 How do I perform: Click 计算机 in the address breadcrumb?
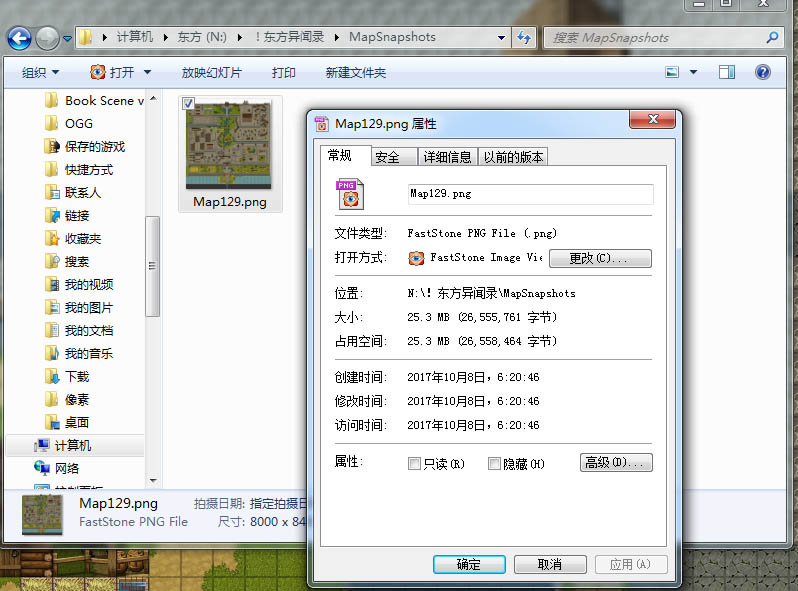[x=135, y=37]
